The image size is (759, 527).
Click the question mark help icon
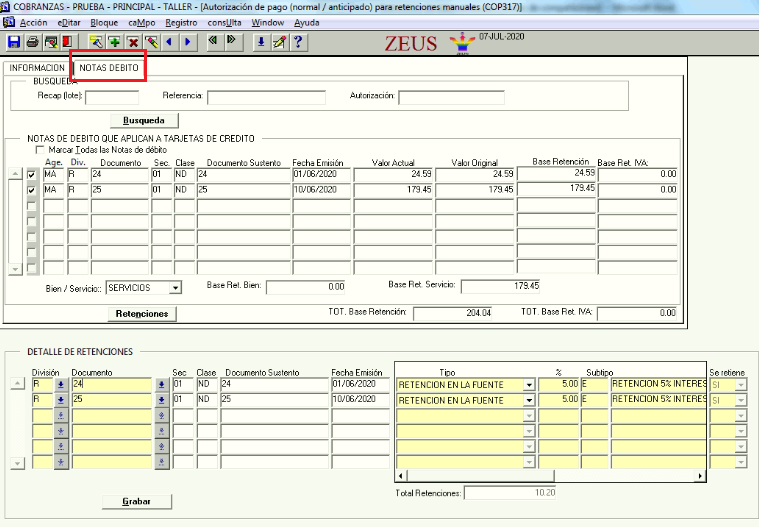pyautogui.click(x=298, y=42)
